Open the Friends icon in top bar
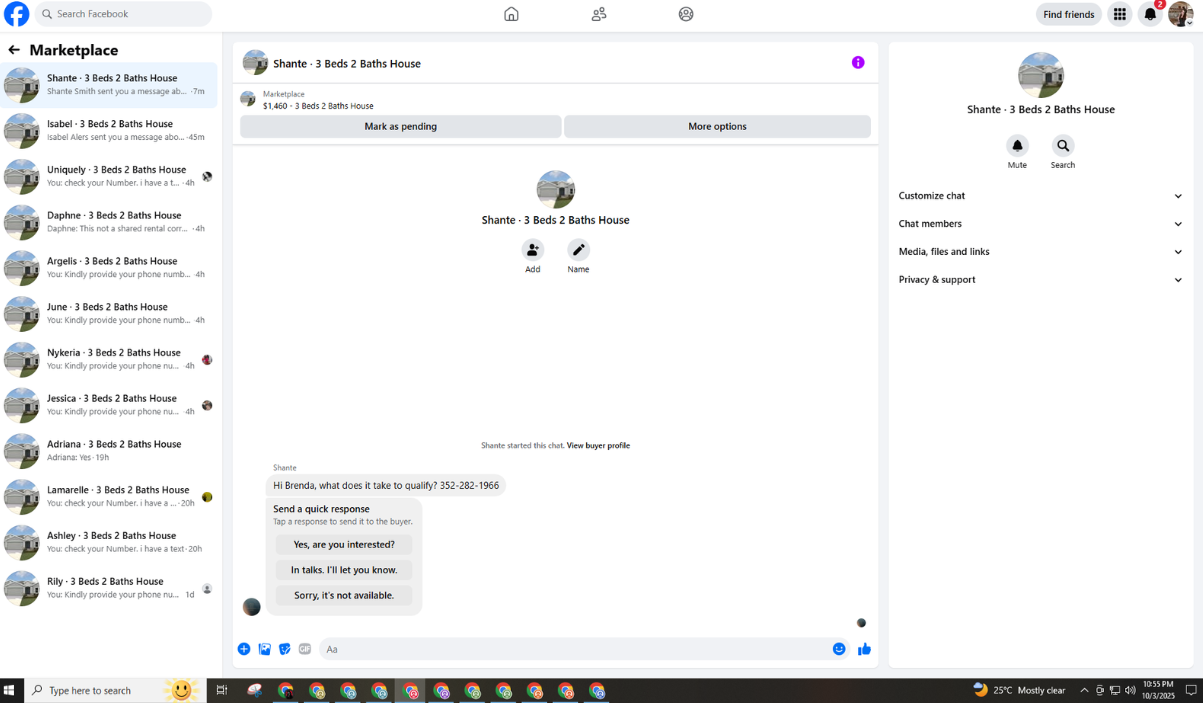Viewport: 1203px width, 703px height. point(599,14)
